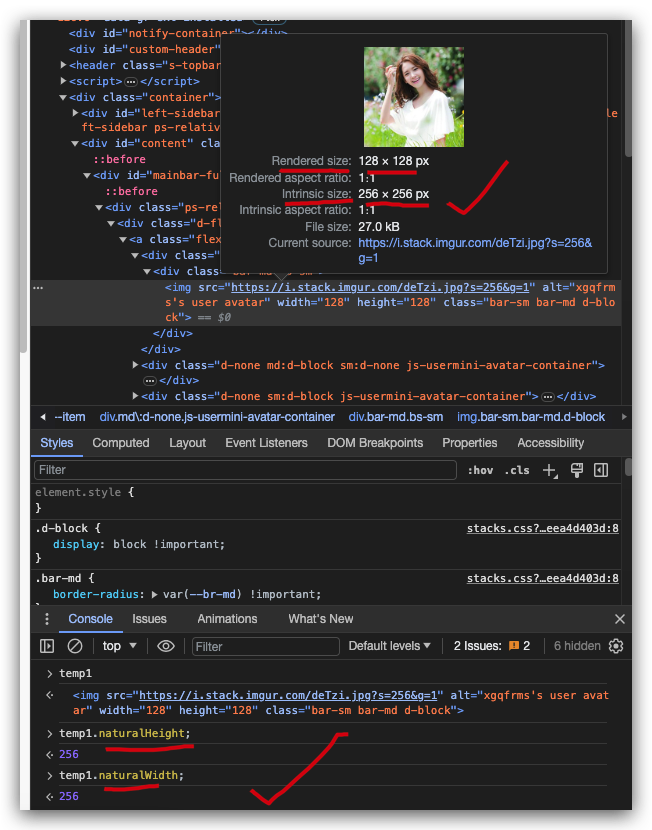Collapse the div id content node
Screen dimensions: 652x830
(75, 143)
